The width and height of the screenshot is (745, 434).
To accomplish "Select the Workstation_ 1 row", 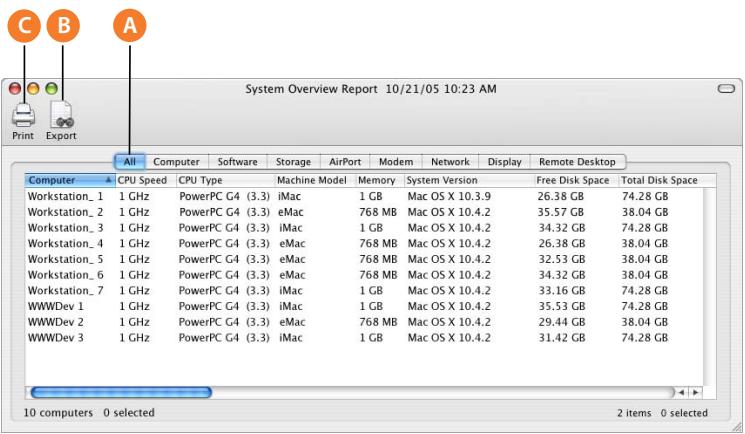I will [x=364, y=196].
